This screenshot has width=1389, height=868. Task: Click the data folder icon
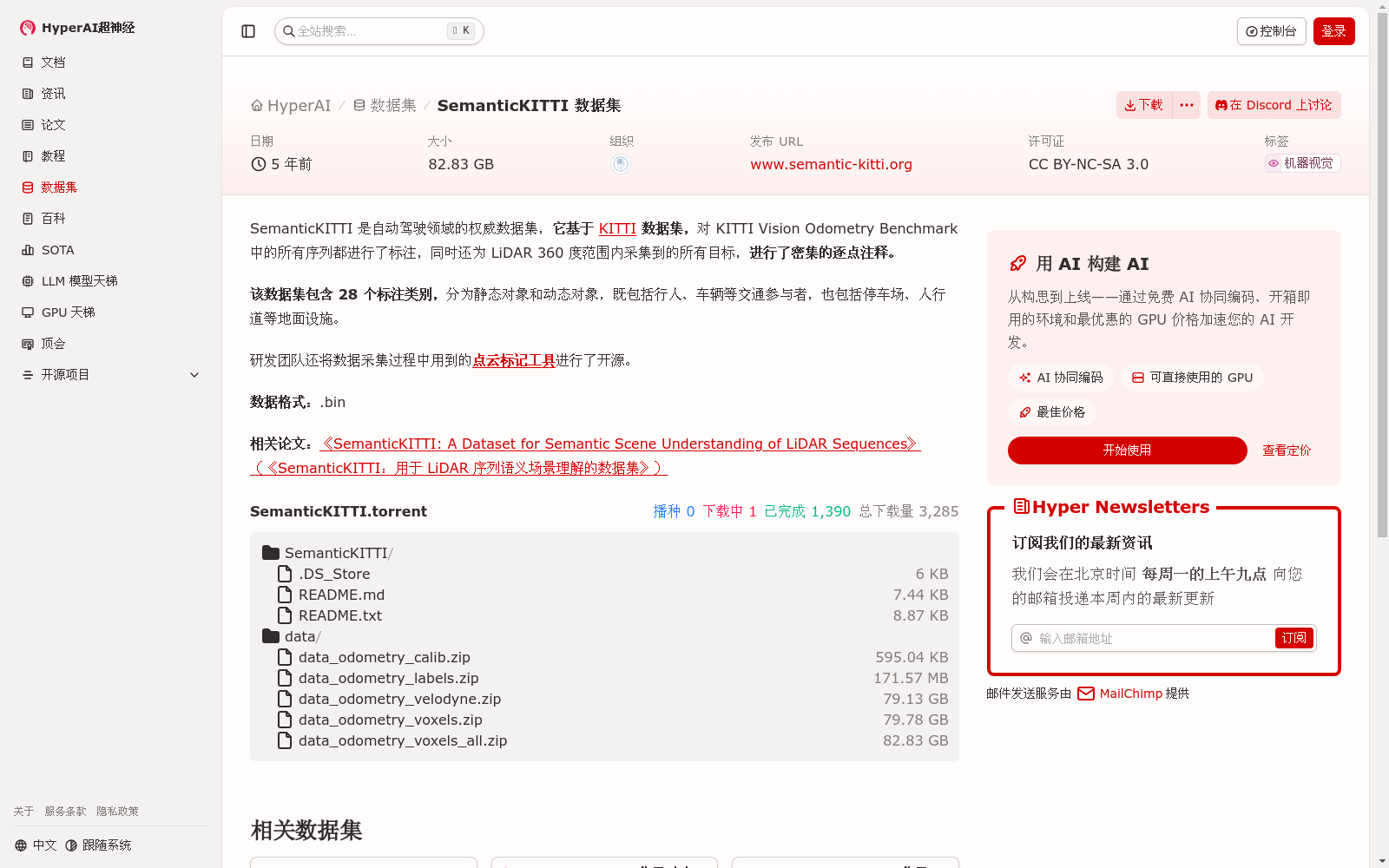(x=271, y=636)
